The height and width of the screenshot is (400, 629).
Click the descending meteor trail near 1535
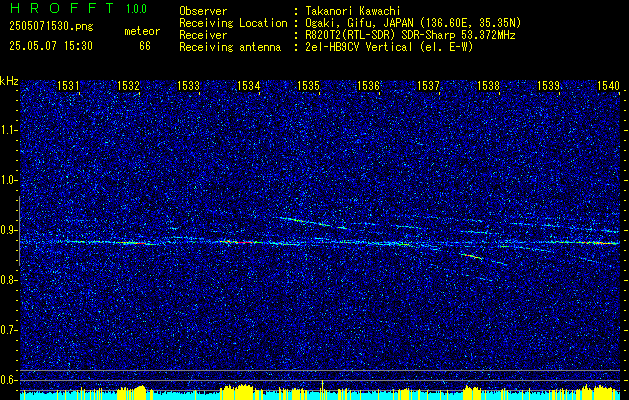[x=313, y=223]
